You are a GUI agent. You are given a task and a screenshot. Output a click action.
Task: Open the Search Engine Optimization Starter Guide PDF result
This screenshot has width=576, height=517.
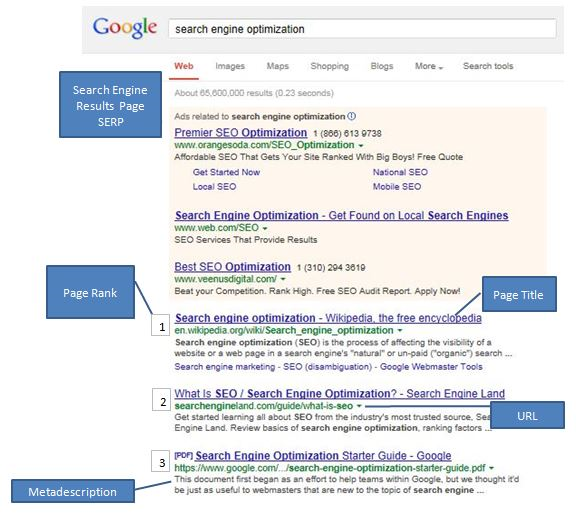[323, 456]
